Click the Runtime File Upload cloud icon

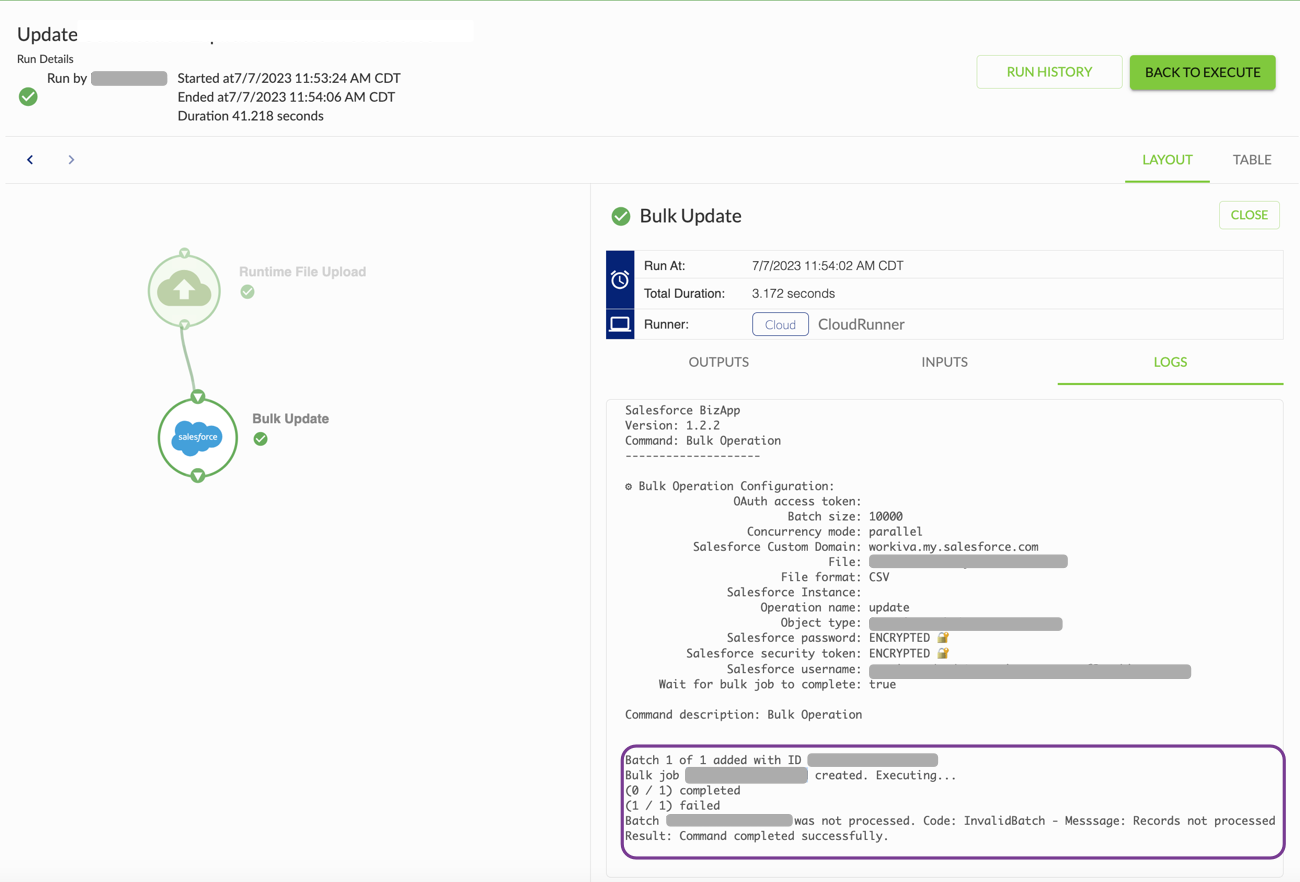(x=184, y=290)
